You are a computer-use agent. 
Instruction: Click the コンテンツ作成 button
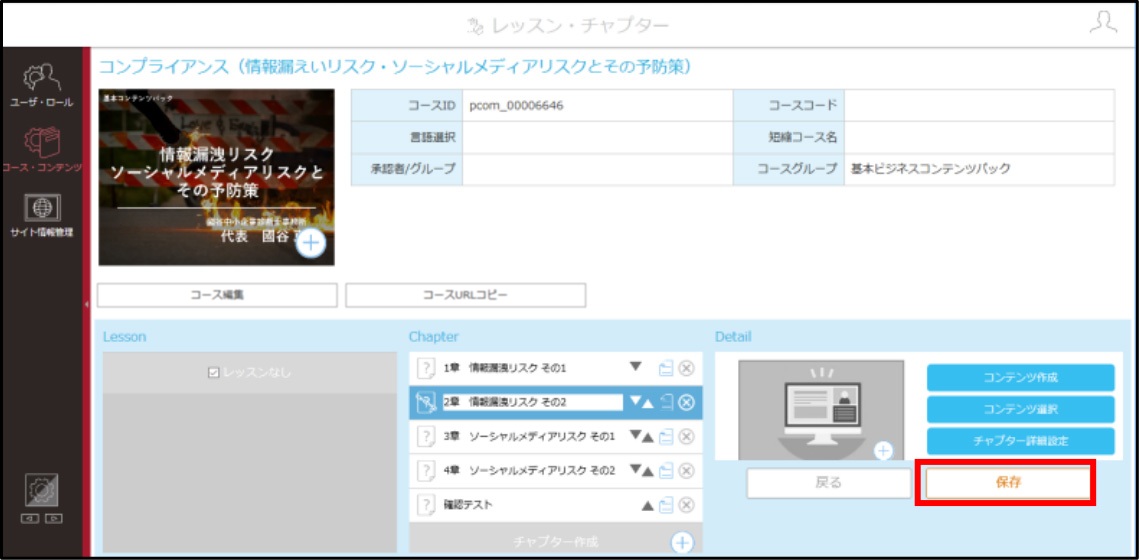(1021, 378)
